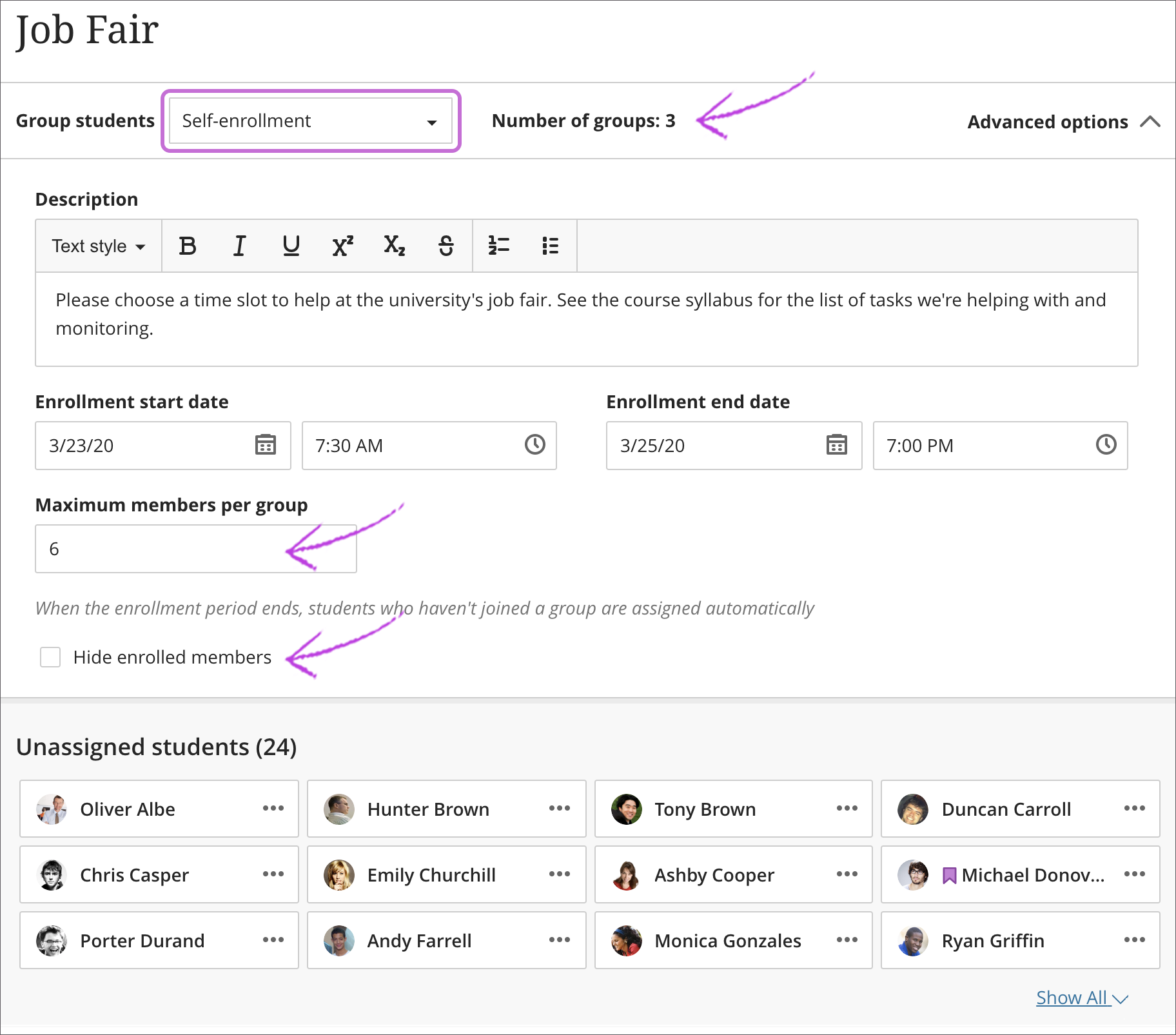Viewport: 1176px width, 1035px height.
Task: Click the underline formatting icon
Action: [x=291, y=246]
